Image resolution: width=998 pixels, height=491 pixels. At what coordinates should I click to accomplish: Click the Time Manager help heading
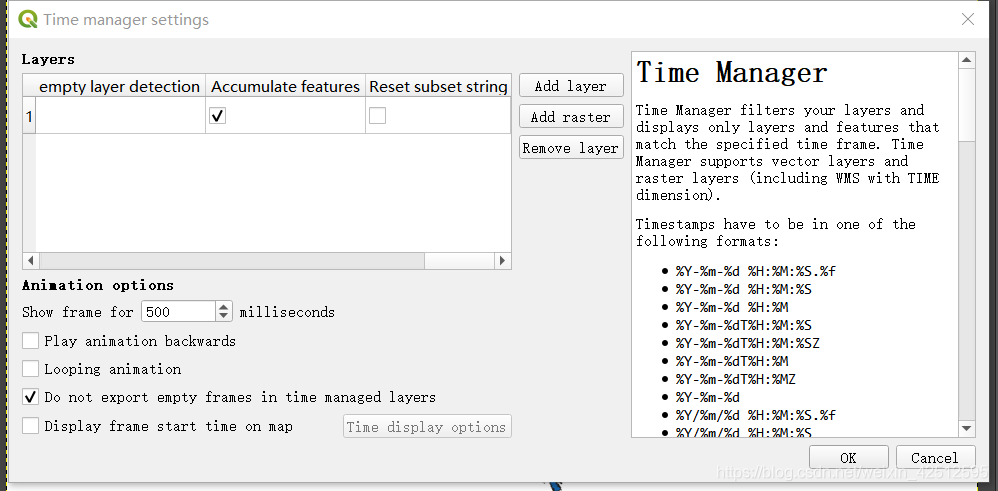(732, 72)
